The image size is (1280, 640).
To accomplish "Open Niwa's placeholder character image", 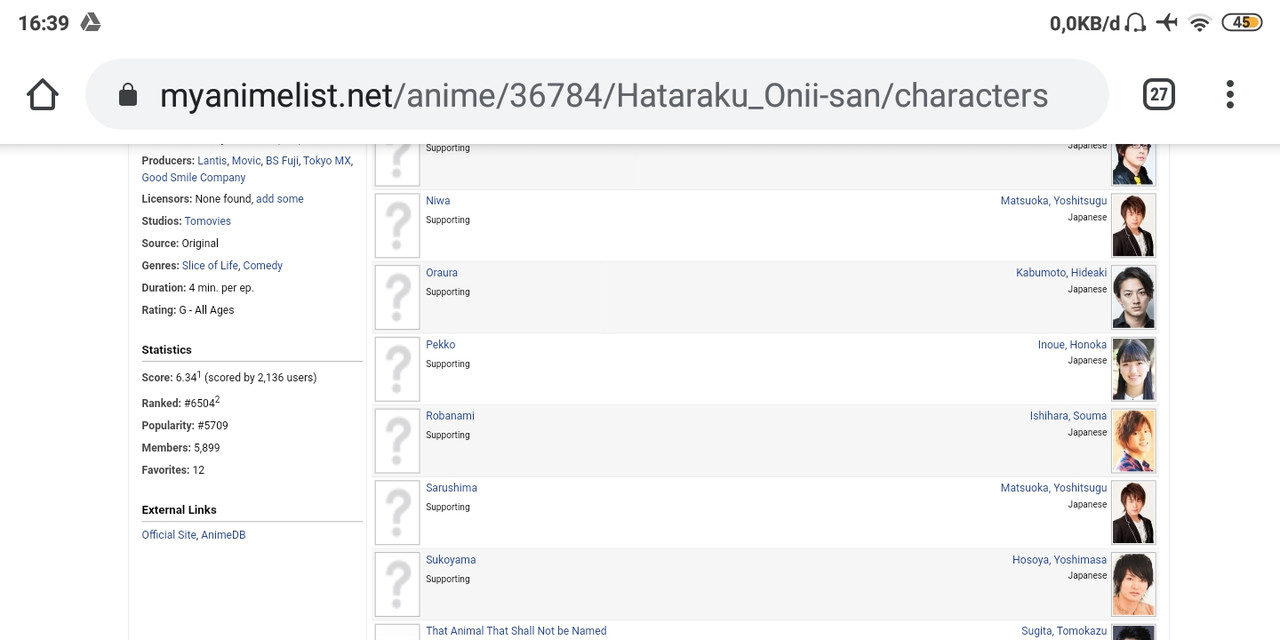I will [x=397, y=225].
